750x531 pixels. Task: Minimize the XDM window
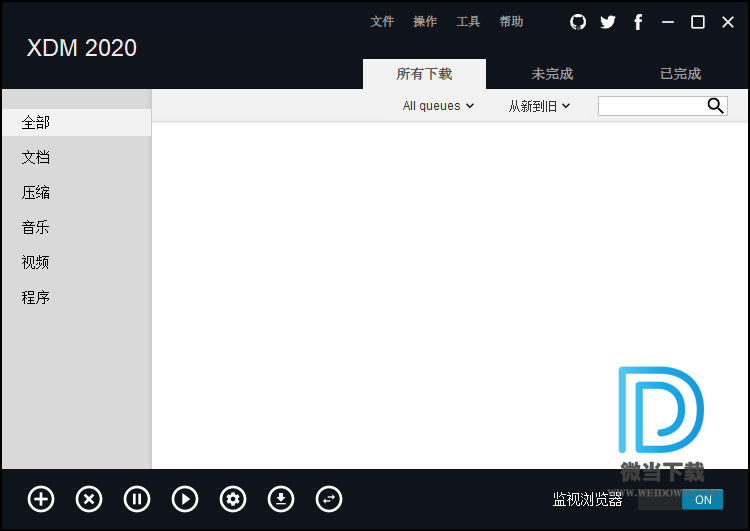coord(668,22)
